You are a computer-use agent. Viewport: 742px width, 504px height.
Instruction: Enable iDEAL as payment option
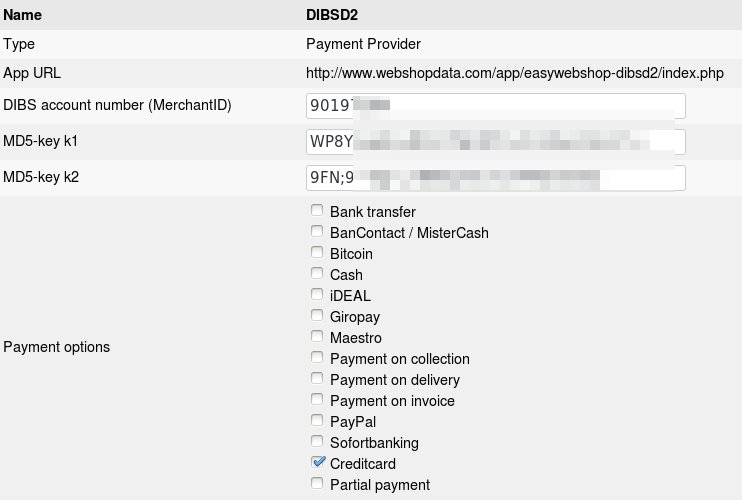(x=317, y=295)
